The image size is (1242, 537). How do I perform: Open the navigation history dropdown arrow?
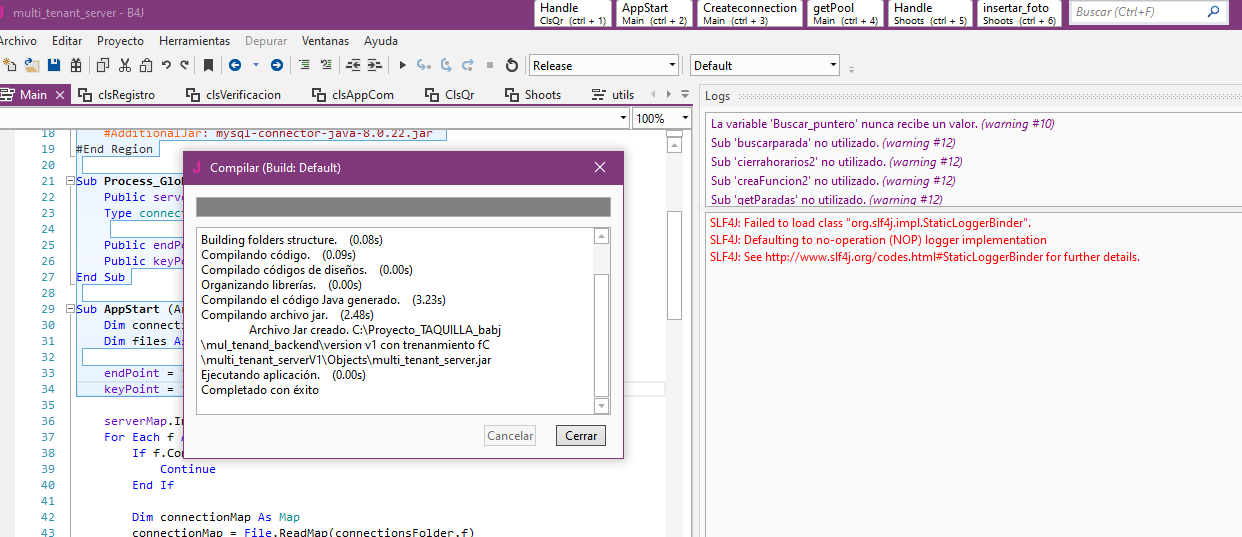point(256,65)
